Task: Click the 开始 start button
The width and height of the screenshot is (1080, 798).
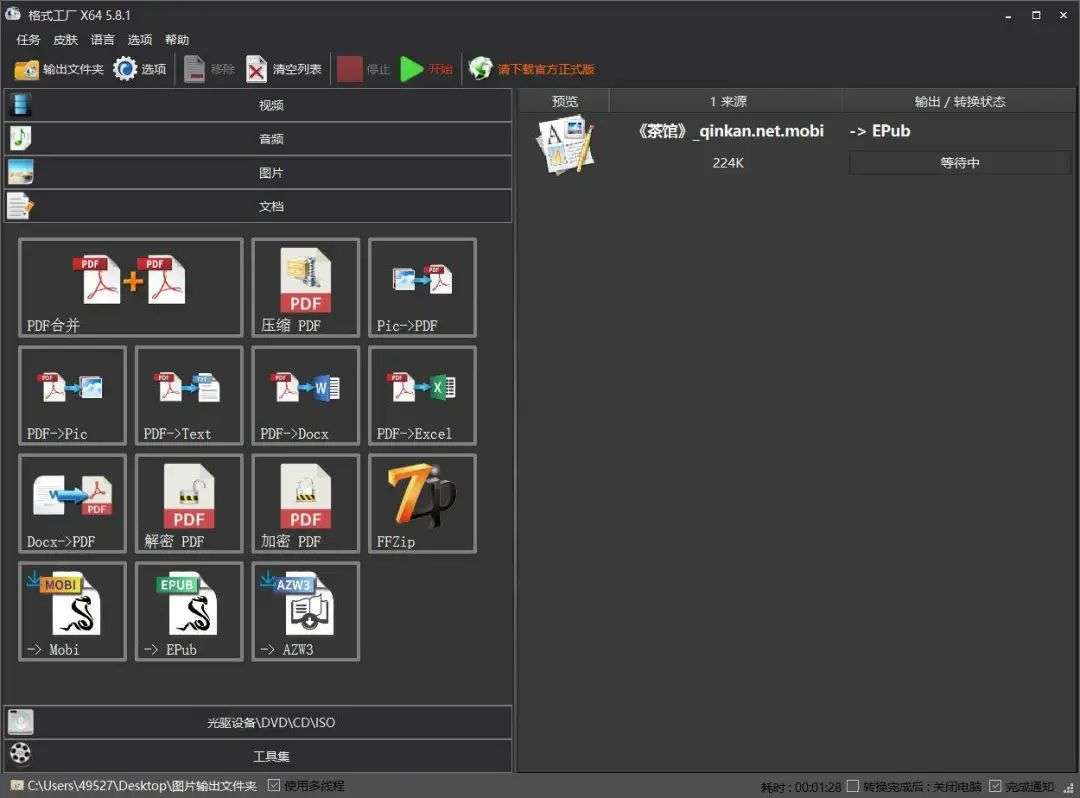Action: pos(427,69)
